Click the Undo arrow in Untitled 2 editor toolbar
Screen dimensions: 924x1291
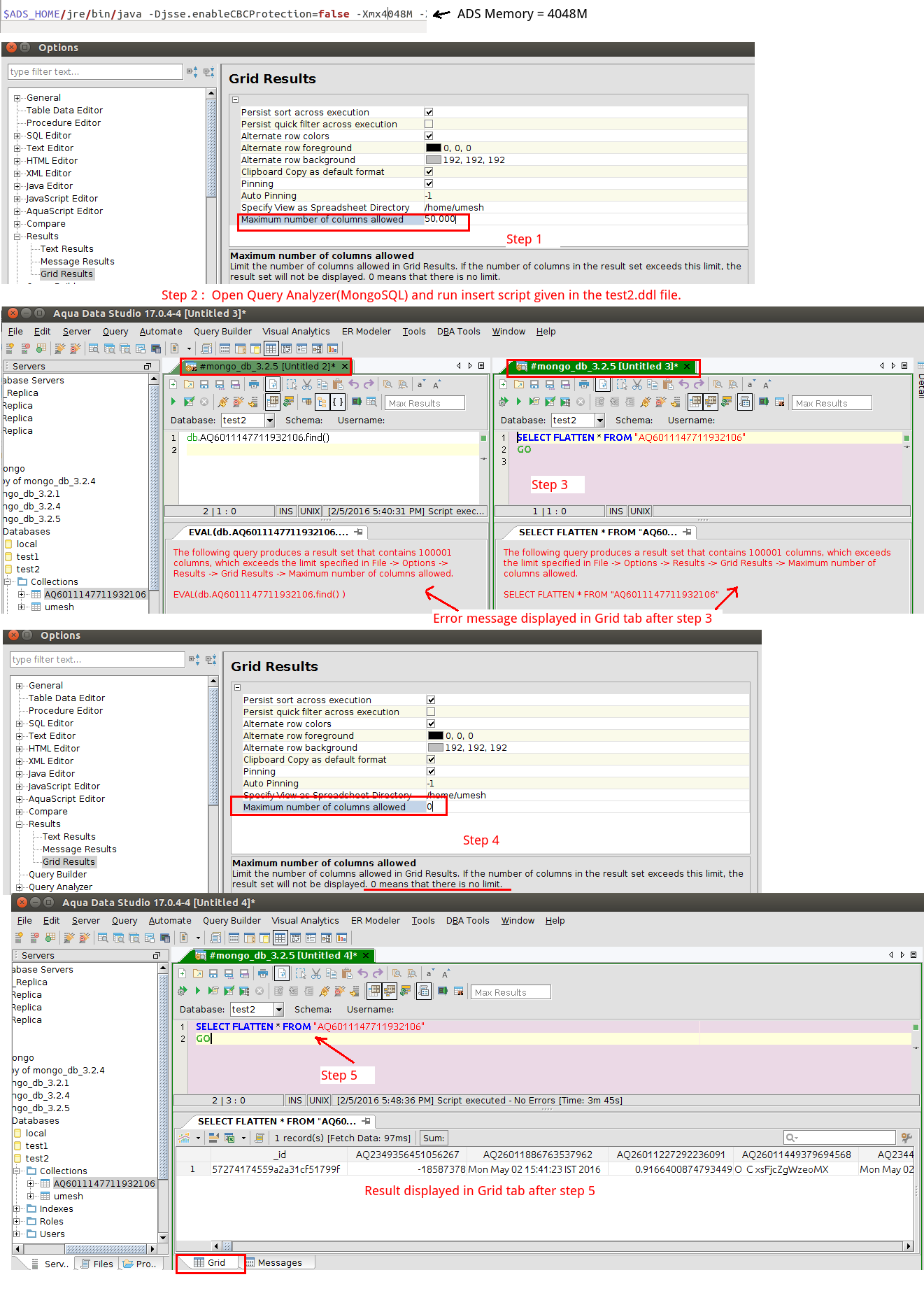point(354,384)
